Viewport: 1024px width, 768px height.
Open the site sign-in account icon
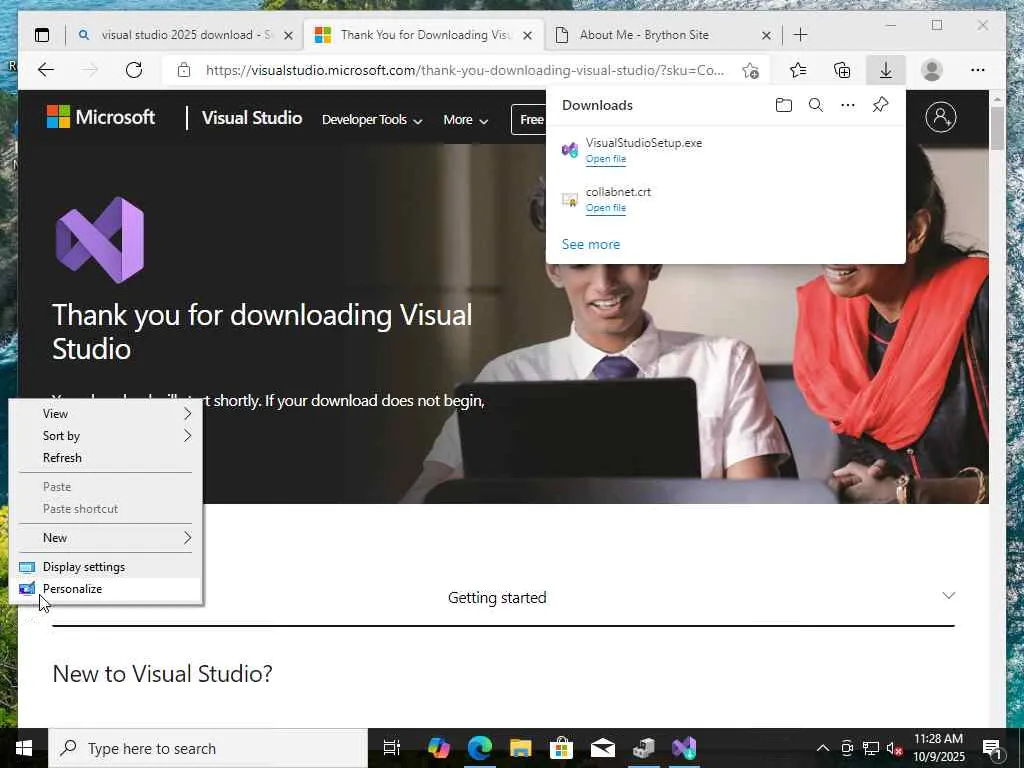[x=940, y=118]
